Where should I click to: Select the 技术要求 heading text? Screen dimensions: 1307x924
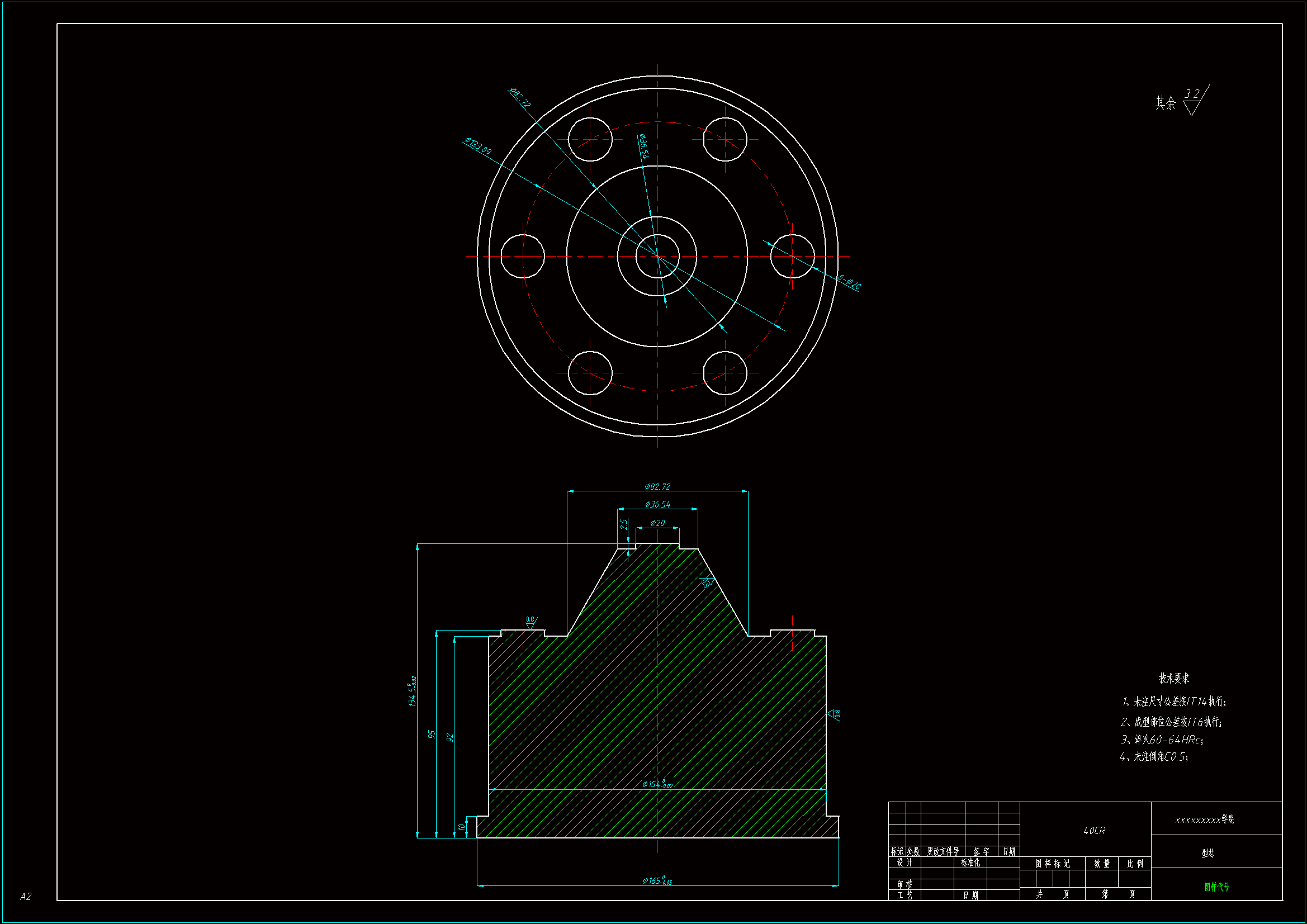(1174, 678)
